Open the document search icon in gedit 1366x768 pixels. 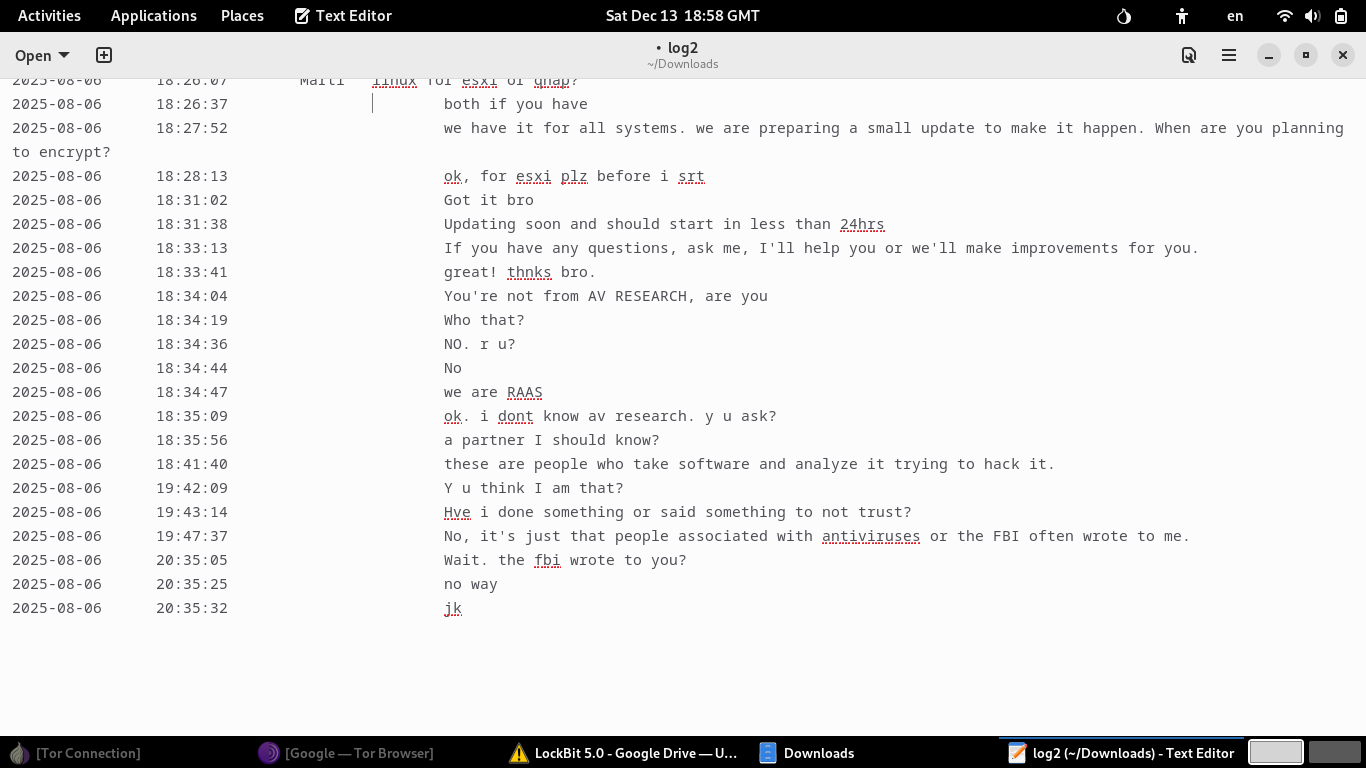[1188, 55]
